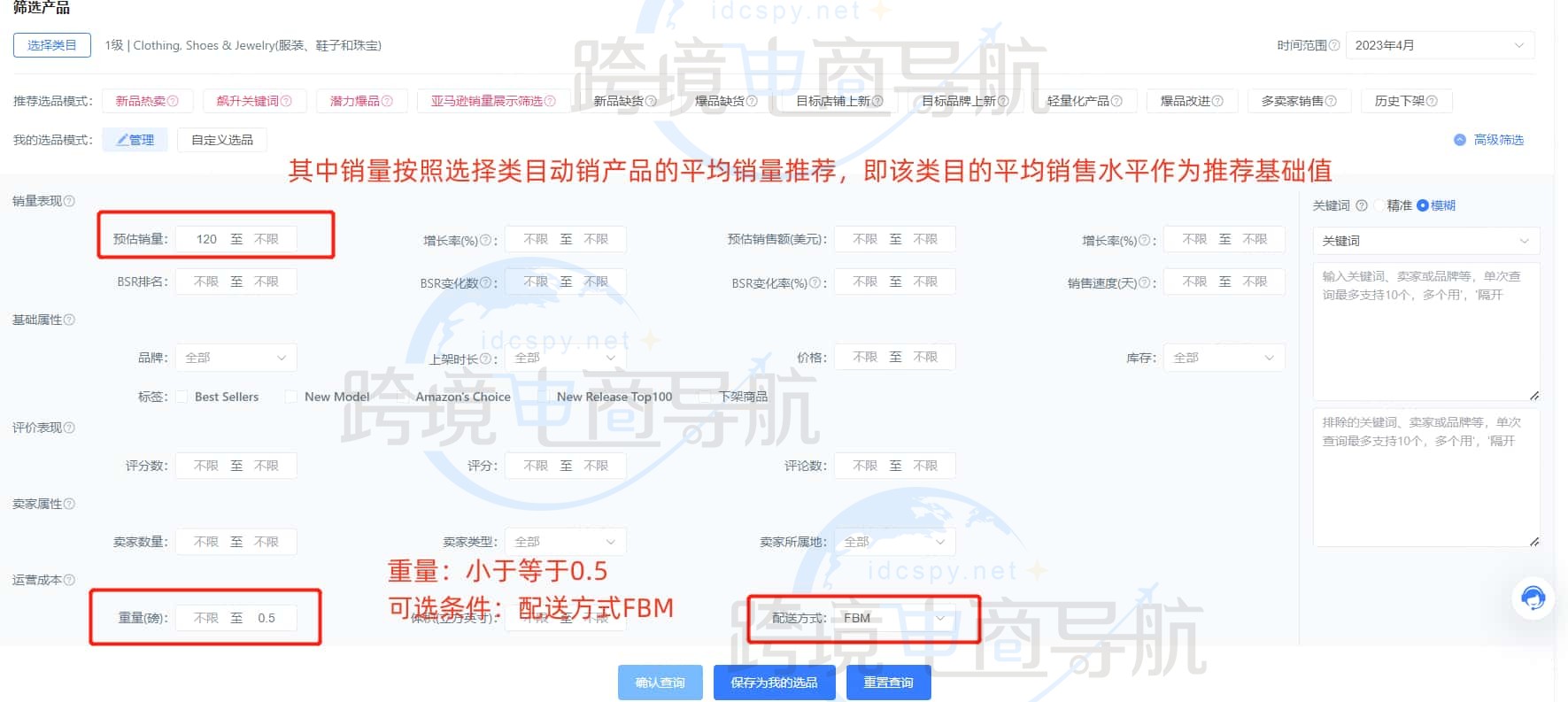Select the 模糊 keyword match radio
The image size is (1568, 702).
coord(1423,205)
